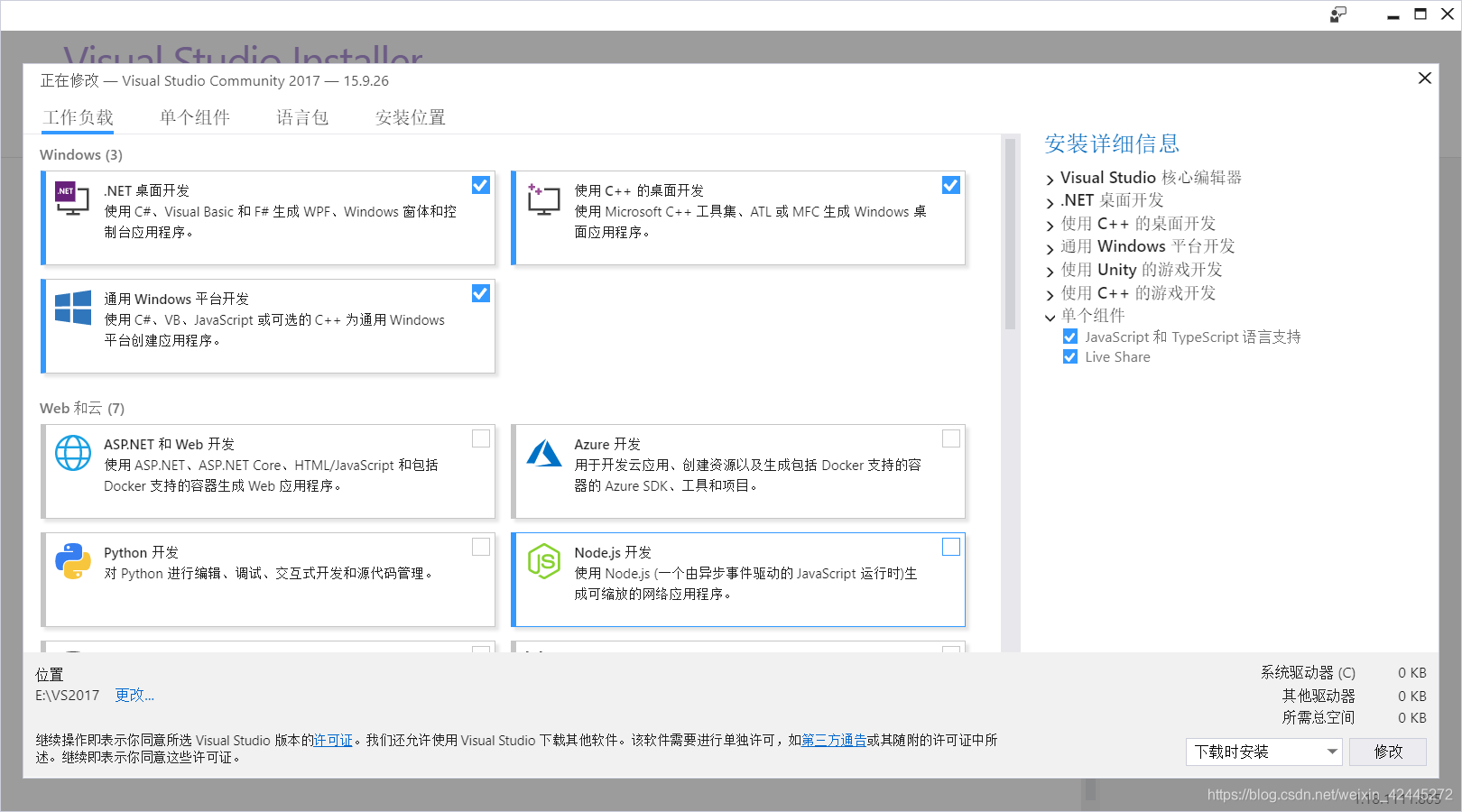Screen dimensions: 1462x812
Task: Click the 其他驱动器 label
Action: (x=1319, y=696)
